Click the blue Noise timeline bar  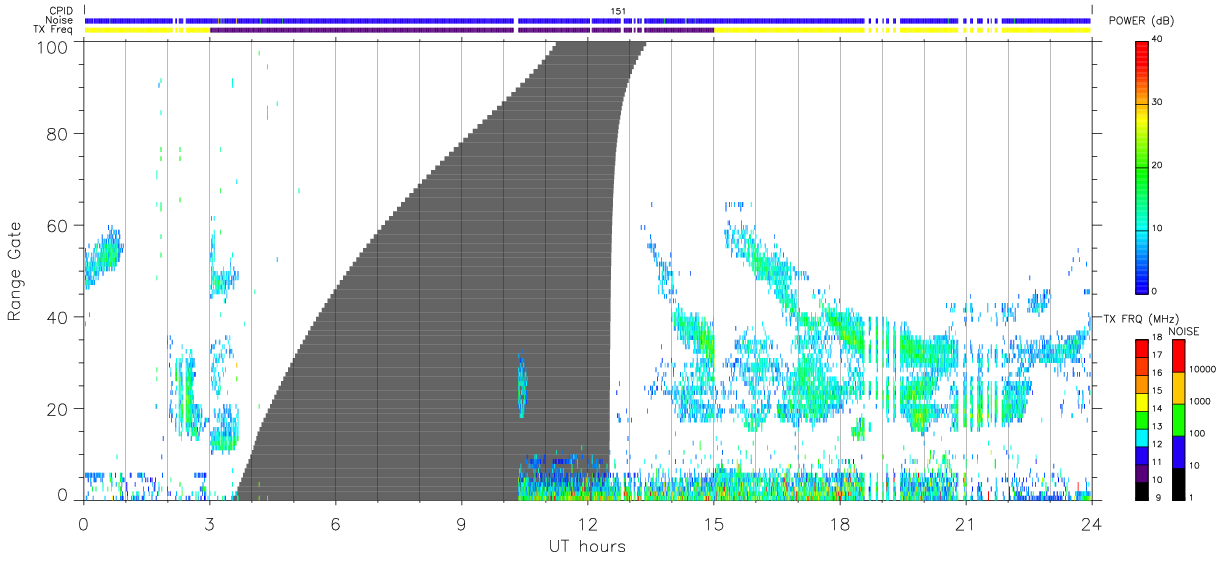(x=587, y=20)
